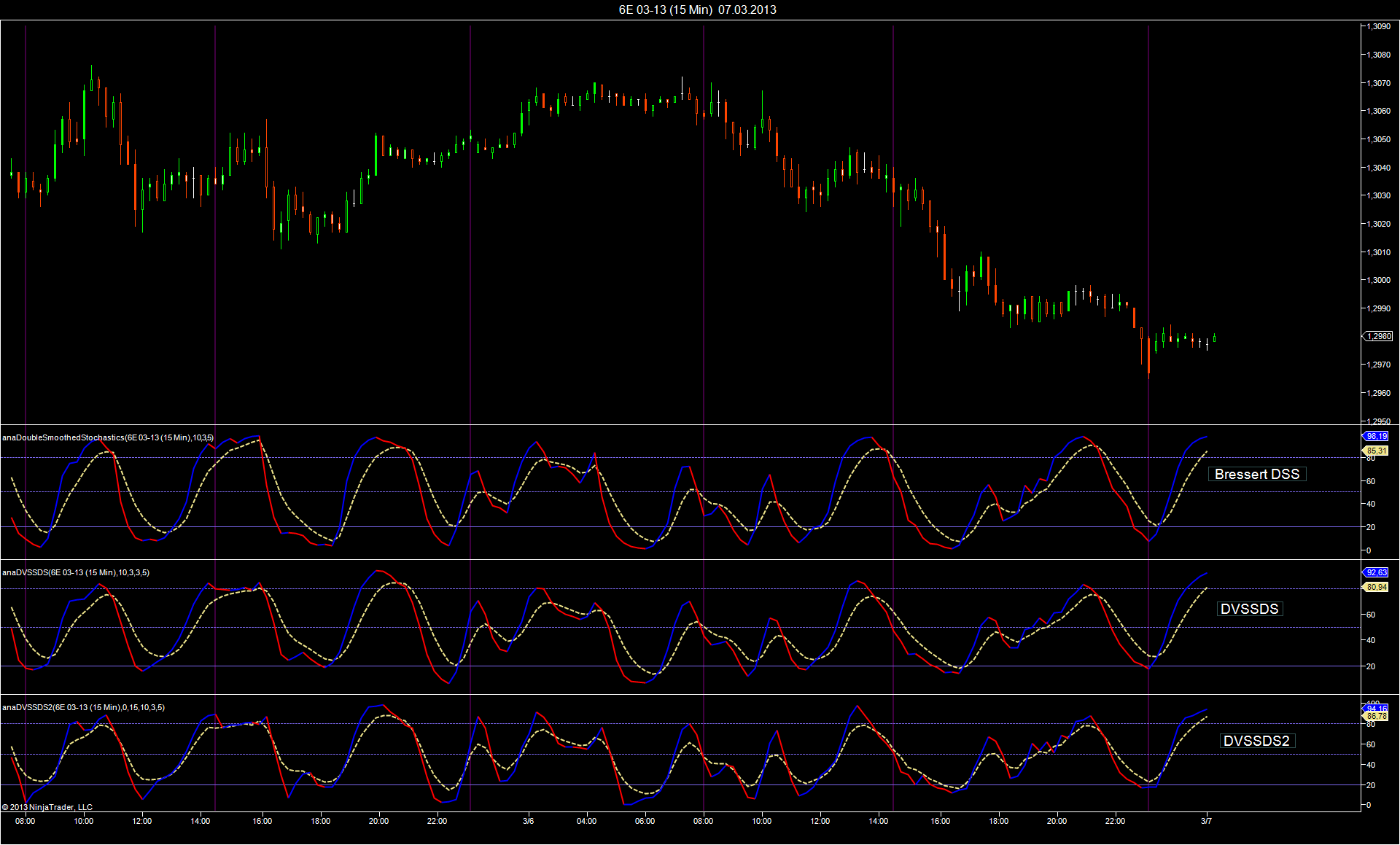Click the 04:00 time axis label
The height and width of the screenshot is (845, 1400).
point(586,821)
